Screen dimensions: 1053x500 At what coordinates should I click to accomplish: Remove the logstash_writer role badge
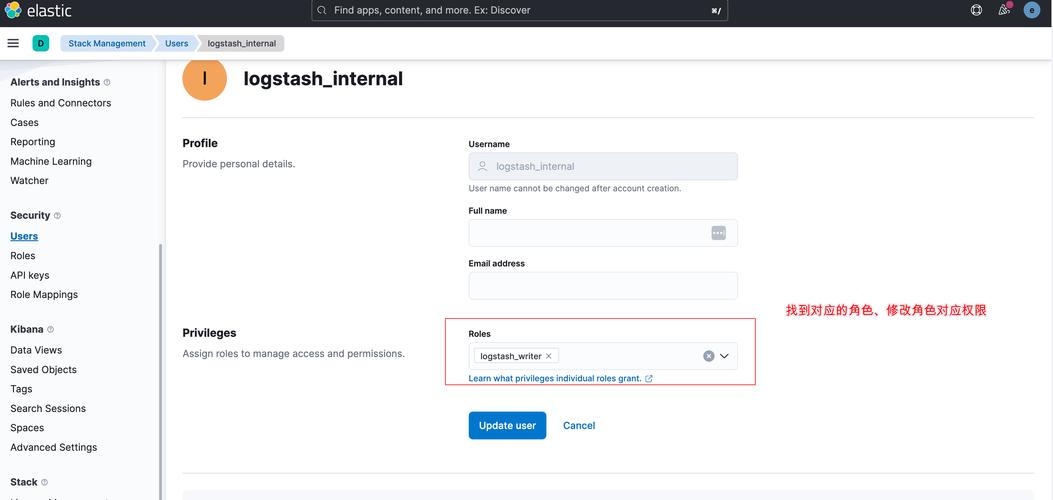pos(548,356)
